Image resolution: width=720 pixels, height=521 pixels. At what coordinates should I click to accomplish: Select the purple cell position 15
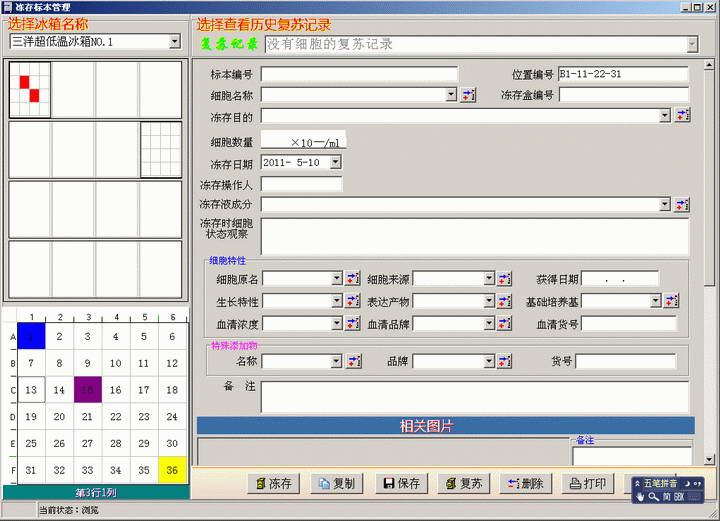88,390
